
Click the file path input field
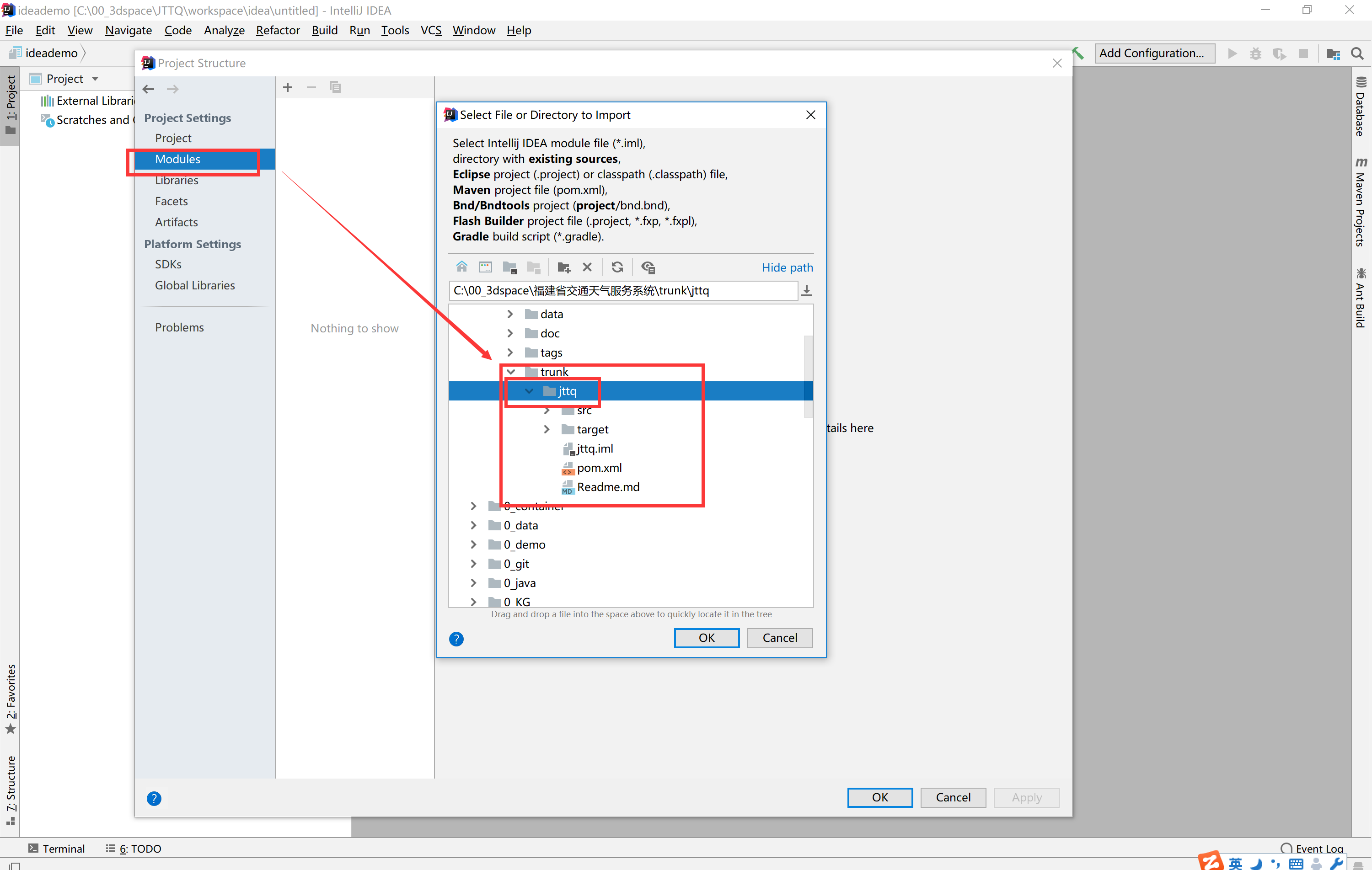pos(622,291)
